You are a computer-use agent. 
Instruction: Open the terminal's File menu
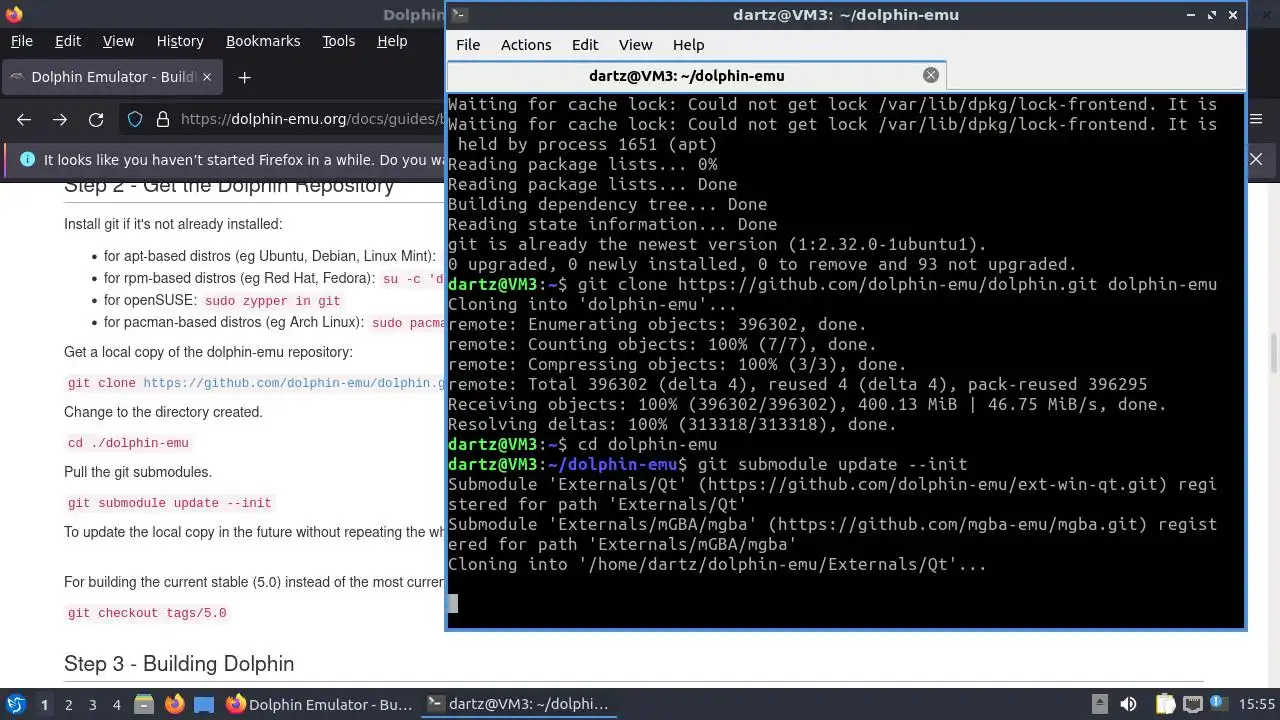click(x=468, y=45)
